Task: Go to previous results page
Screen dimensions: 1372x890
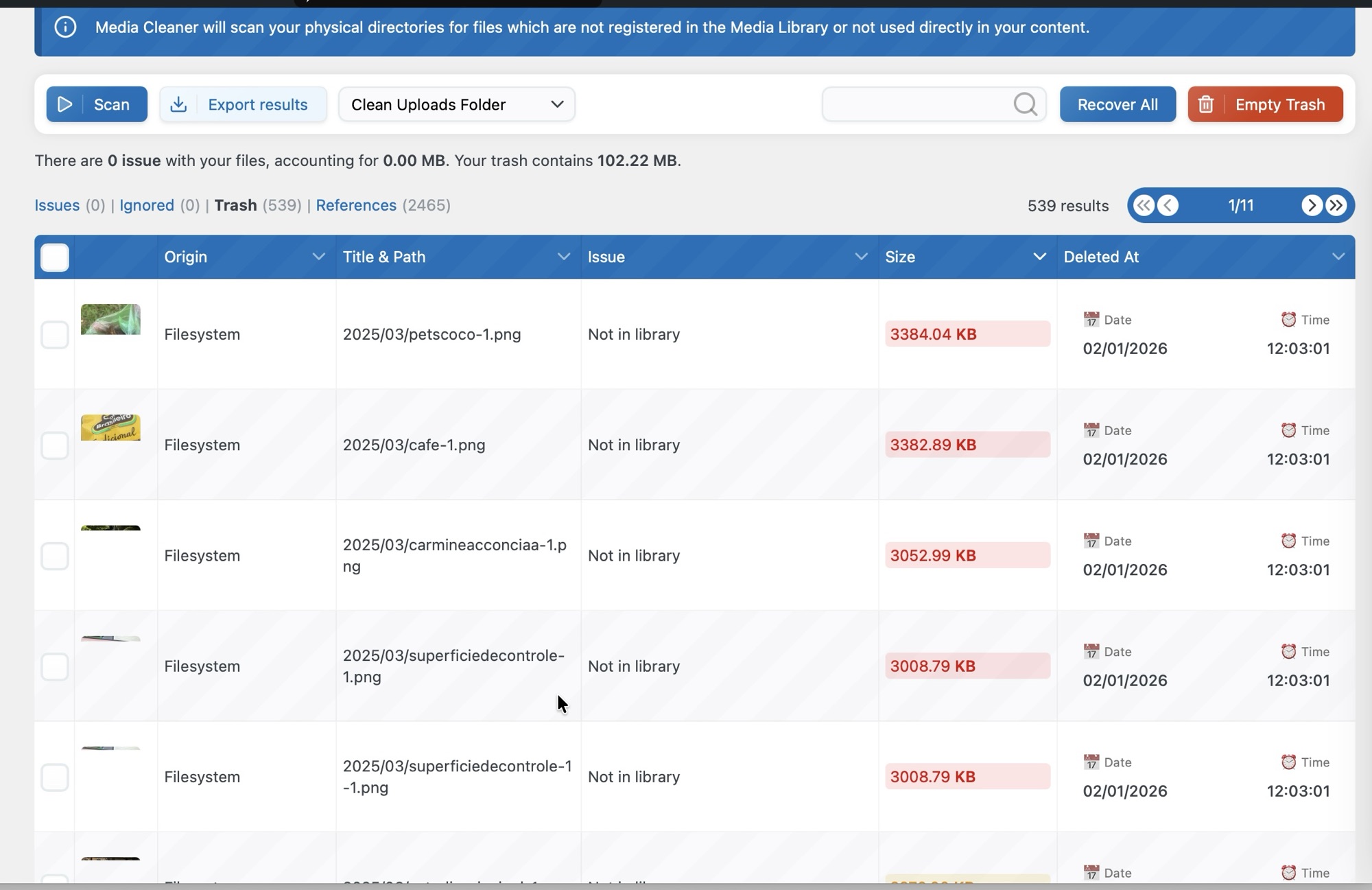Action: 1168,205
